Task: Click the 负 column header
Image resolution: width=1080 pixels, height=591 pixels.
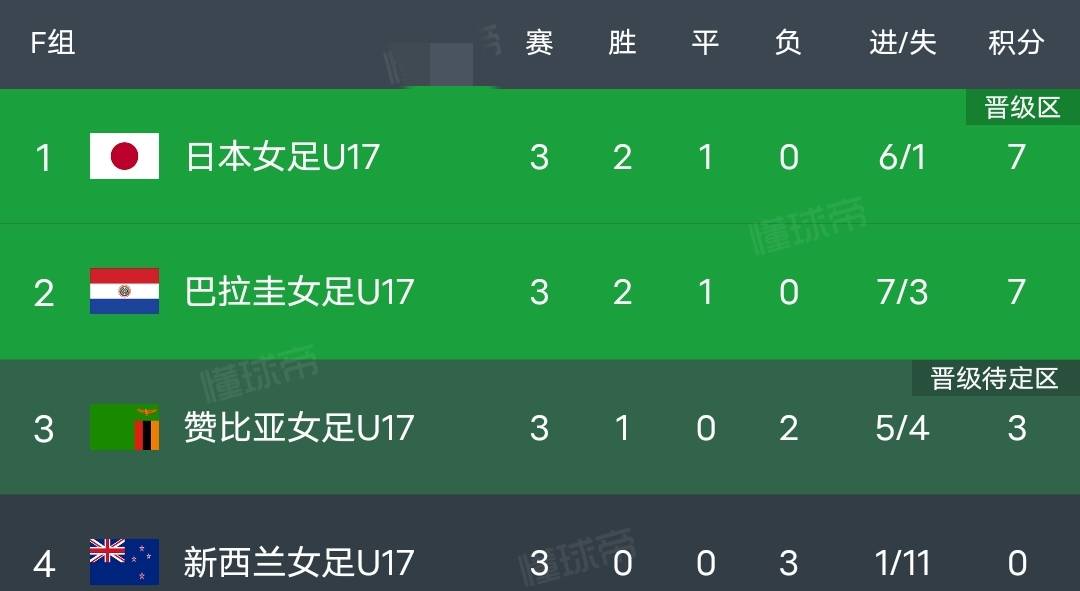Action: tap(788, 43)
